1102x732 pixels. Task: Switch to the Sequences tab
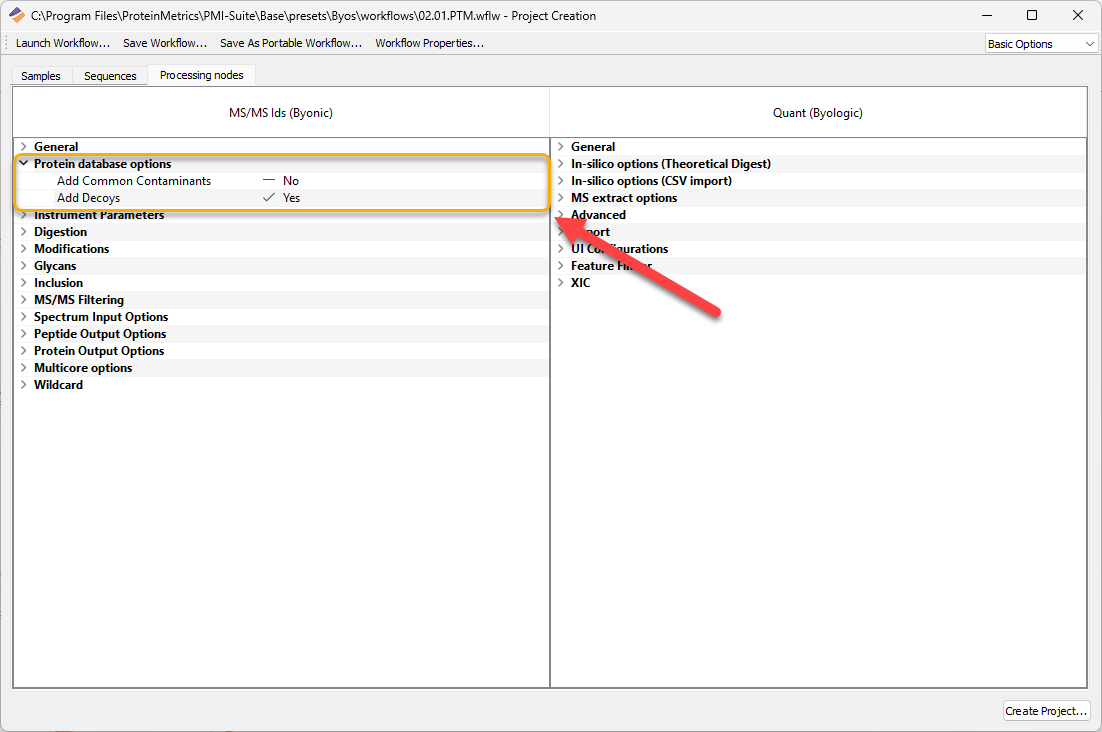click(110, 76)
